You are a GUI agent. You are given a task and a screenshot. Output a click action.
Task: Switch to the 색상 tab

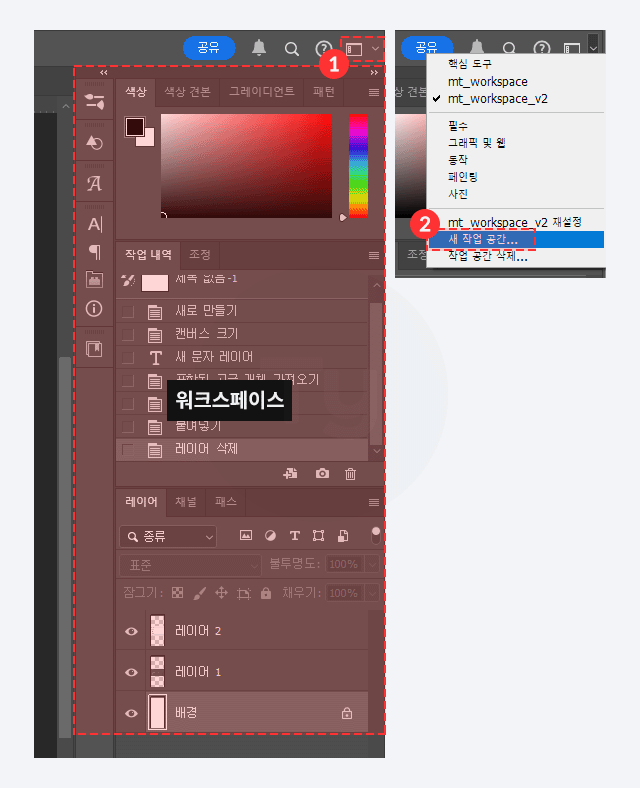coord(136,92)
